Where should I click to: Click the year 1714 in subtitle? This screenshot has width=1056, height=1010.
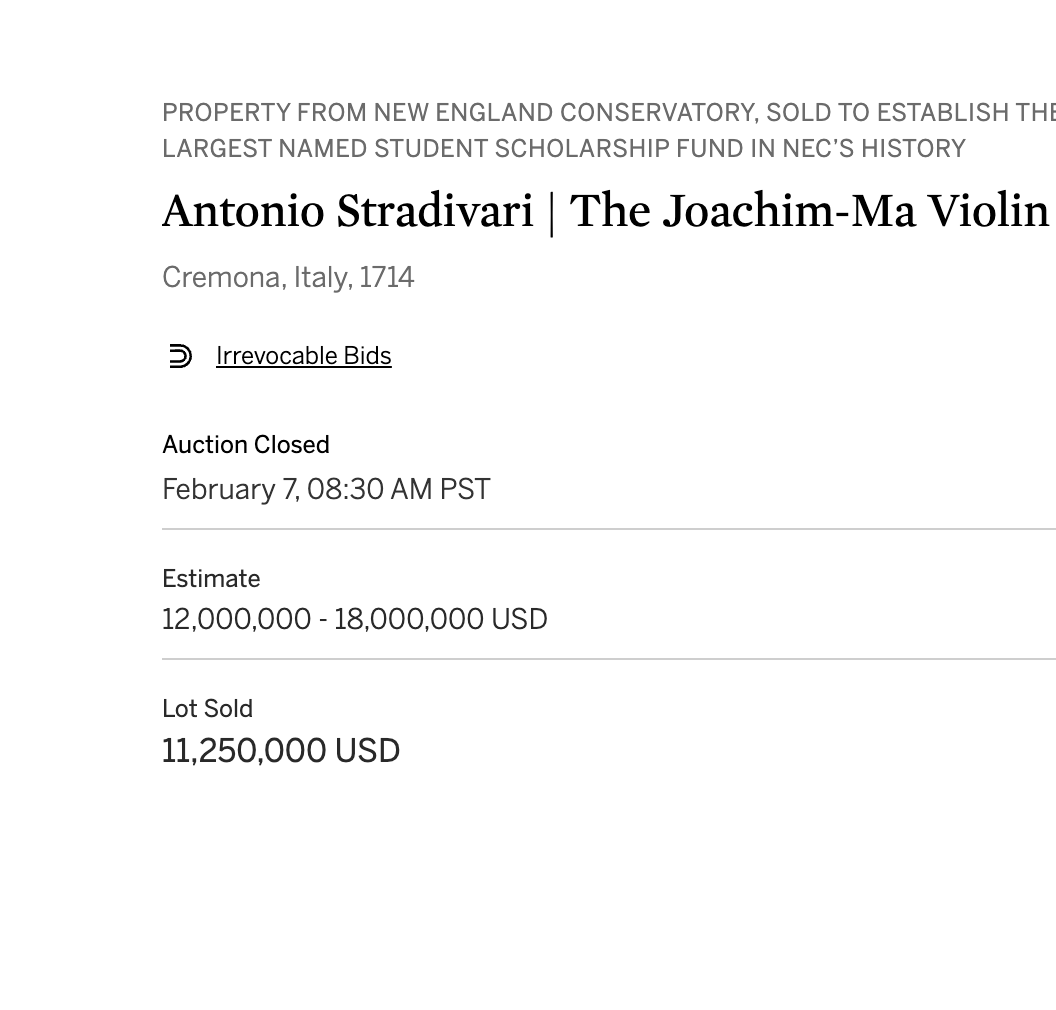click(x=387, y=277)
